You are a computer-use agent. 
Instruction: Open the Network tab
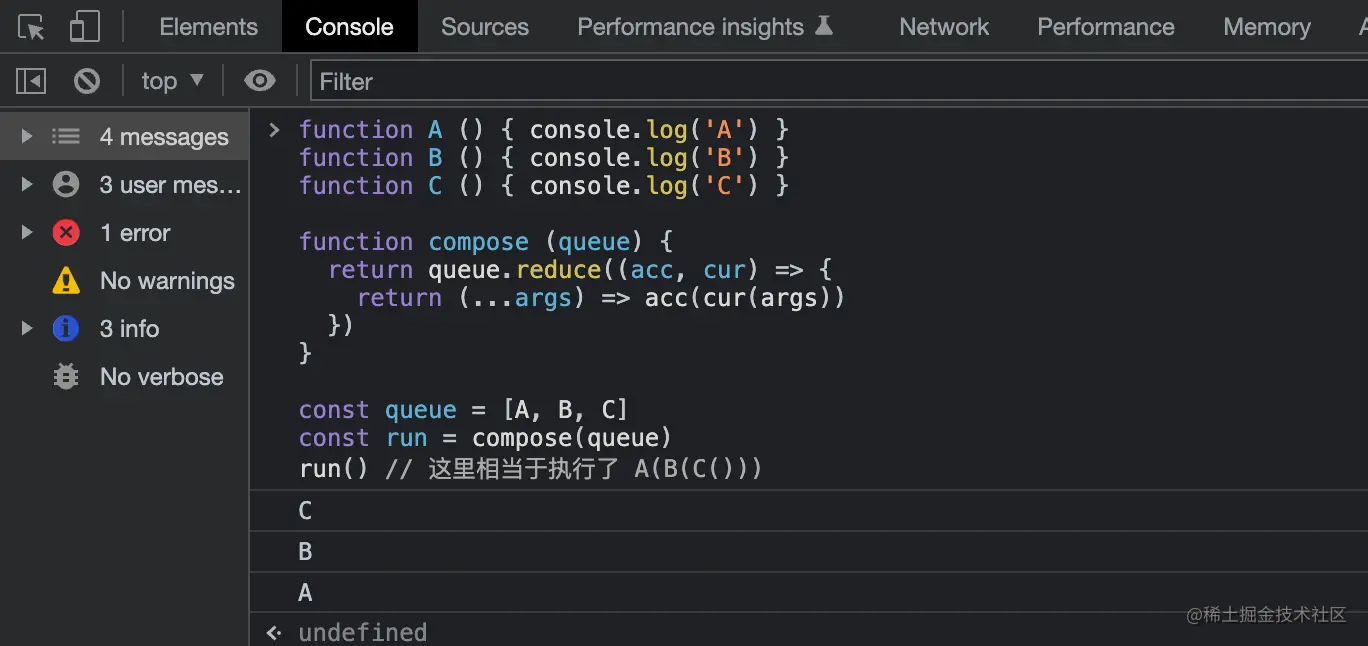[x=944, y=27]
